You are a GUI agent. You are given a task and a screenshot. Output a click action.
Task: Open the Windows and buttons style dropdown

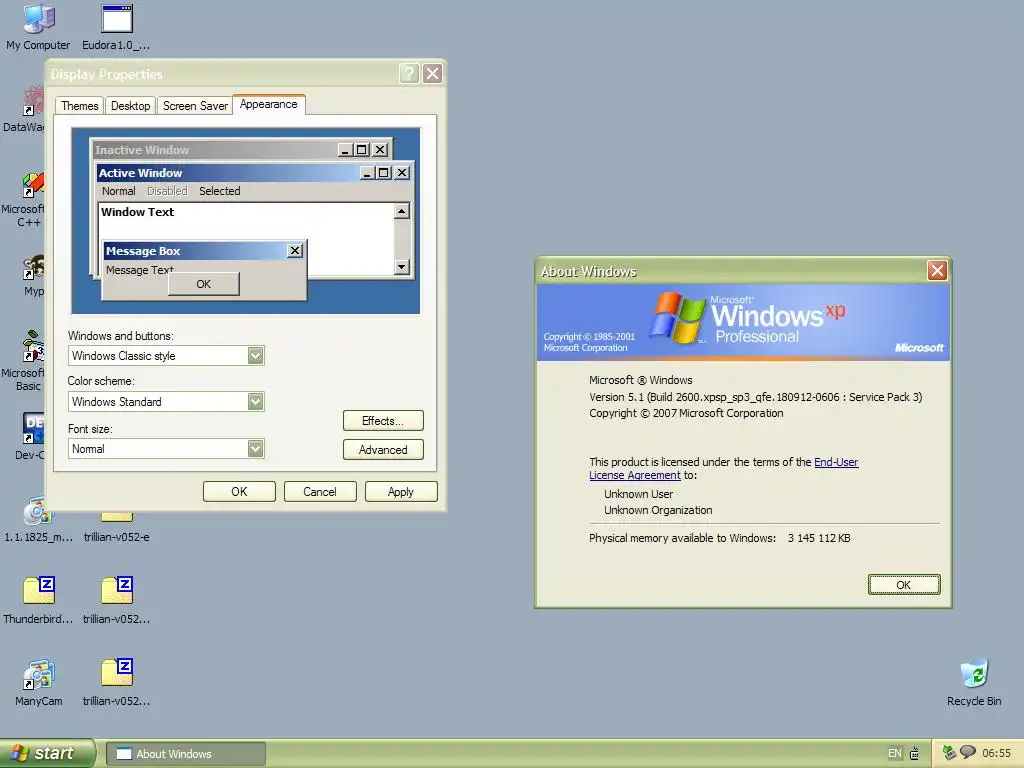[255, 355]
